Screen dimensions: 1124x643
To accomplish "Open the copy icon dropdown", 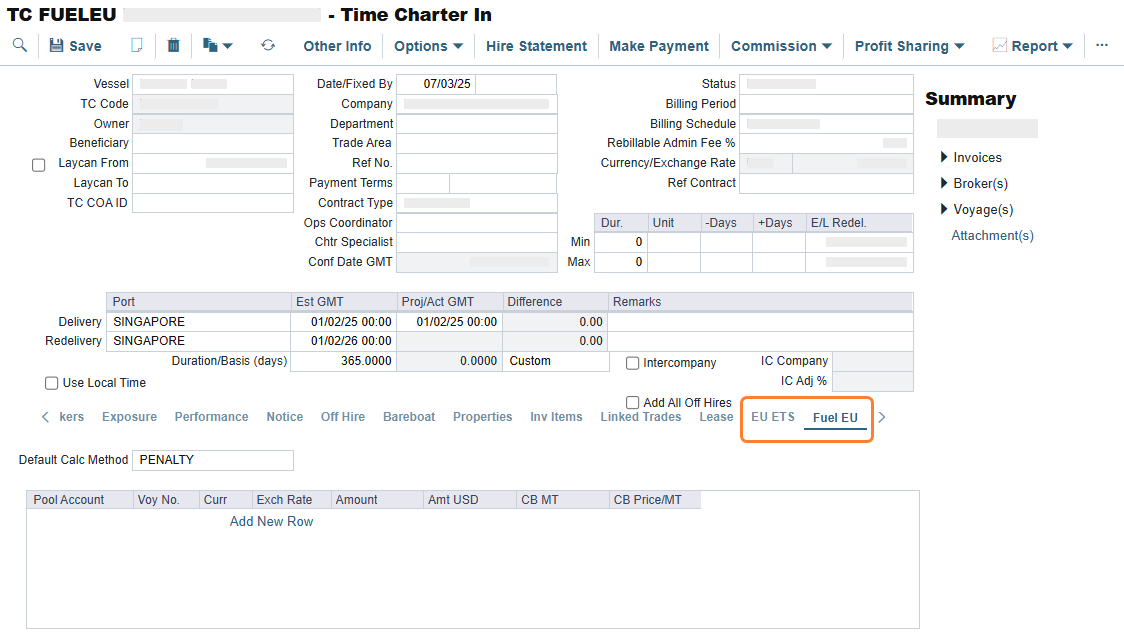I will tap(217, 46).
